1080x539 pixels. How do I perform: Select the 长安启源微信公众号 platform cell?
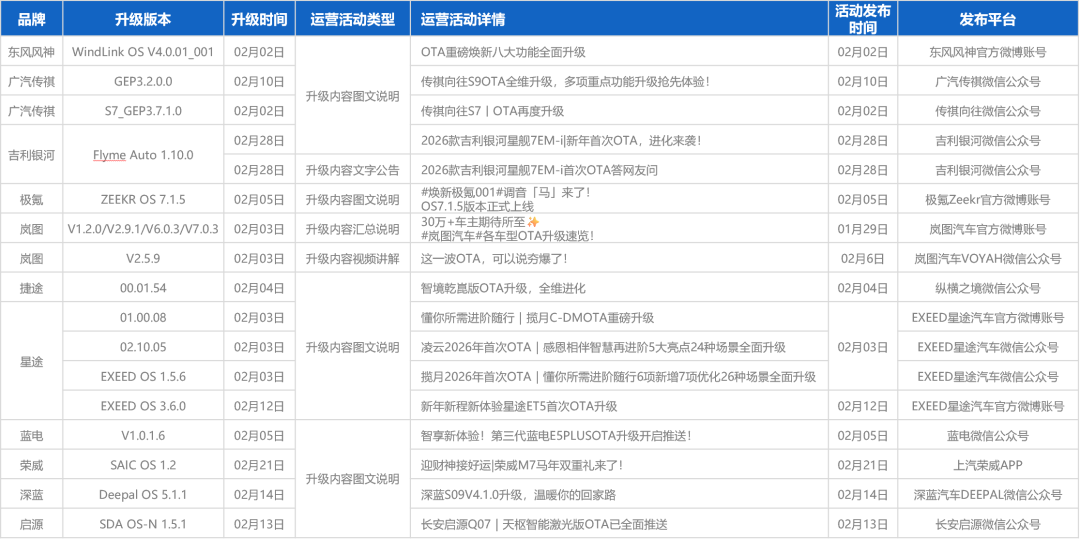tap(988, 524)
